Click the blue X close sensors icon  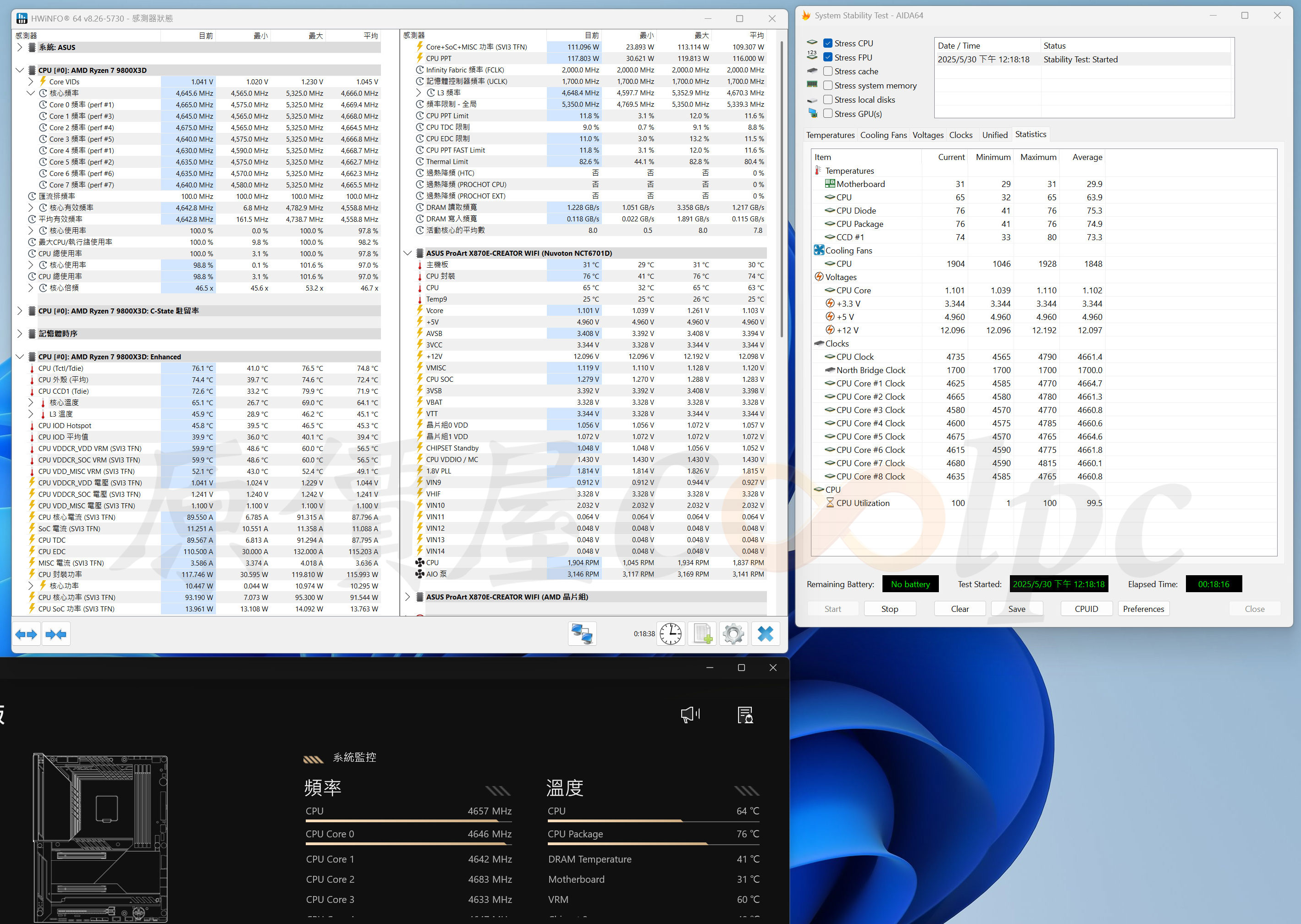click(766, 633)
